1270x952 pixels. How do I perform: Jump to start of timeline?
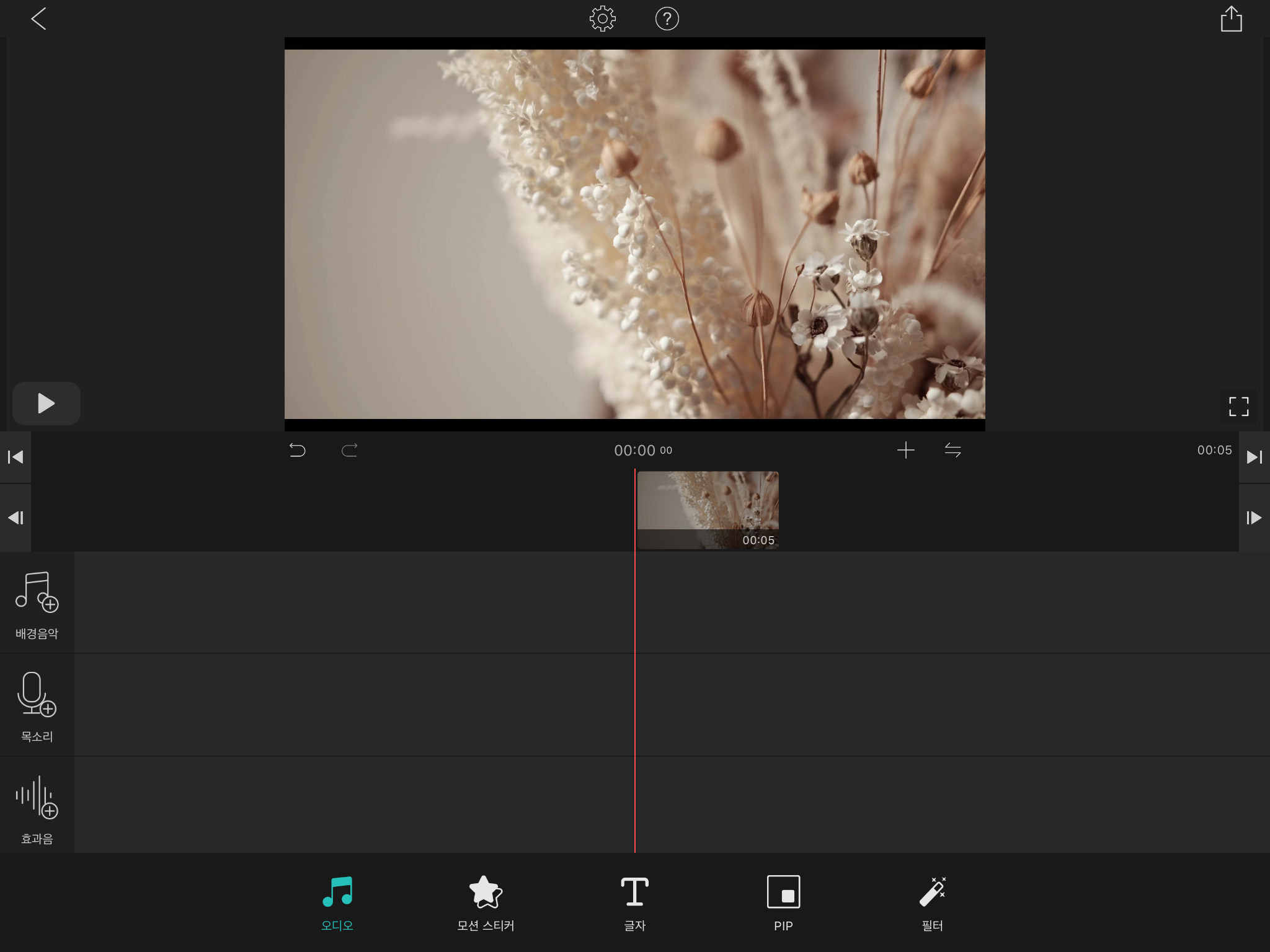[16, 457]
